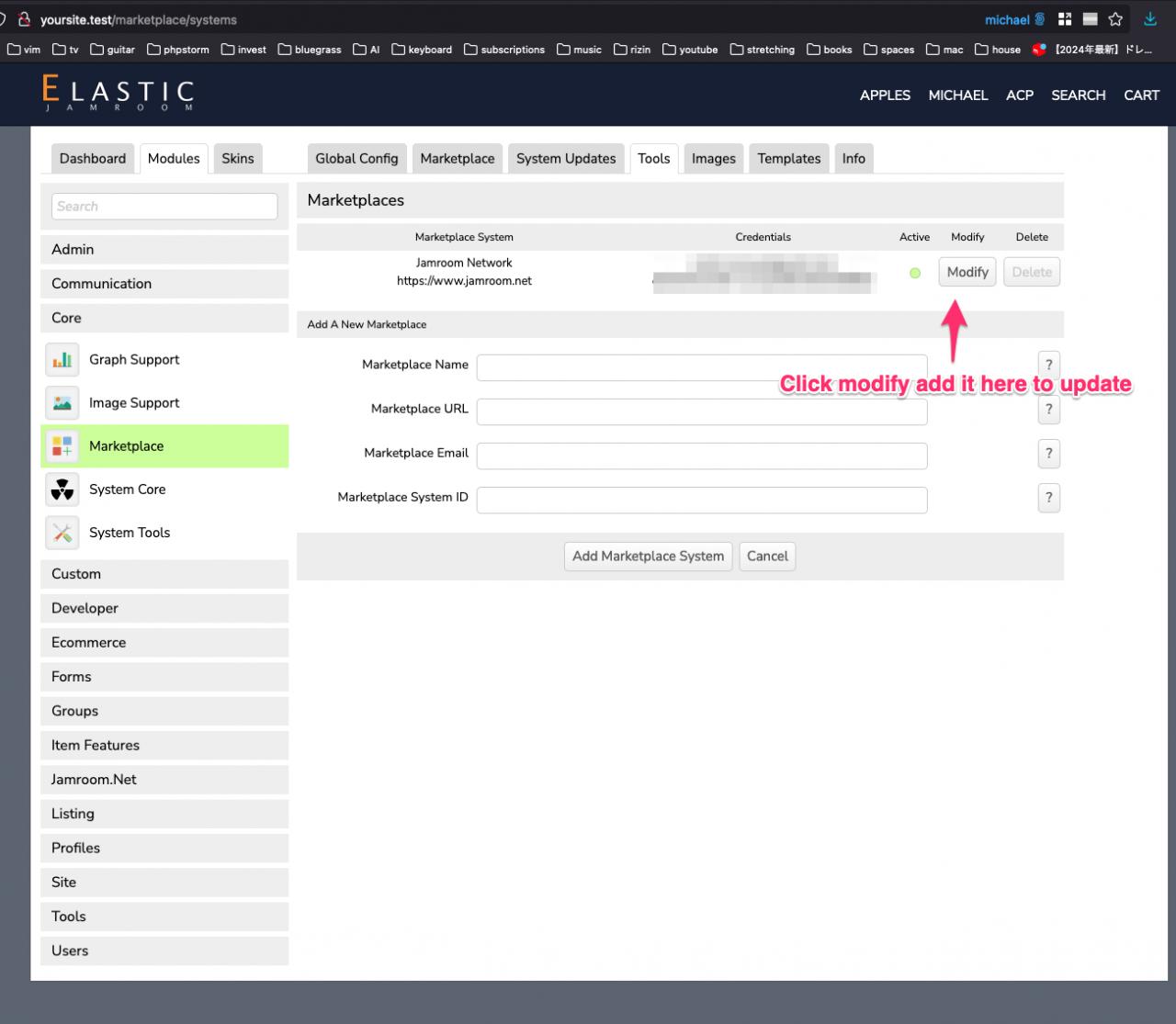Image resolution: width=1176 pixels, height=1024 pixels.
Task: Click the module Search field
Action: pyautogui.click(x=164, y=207)
